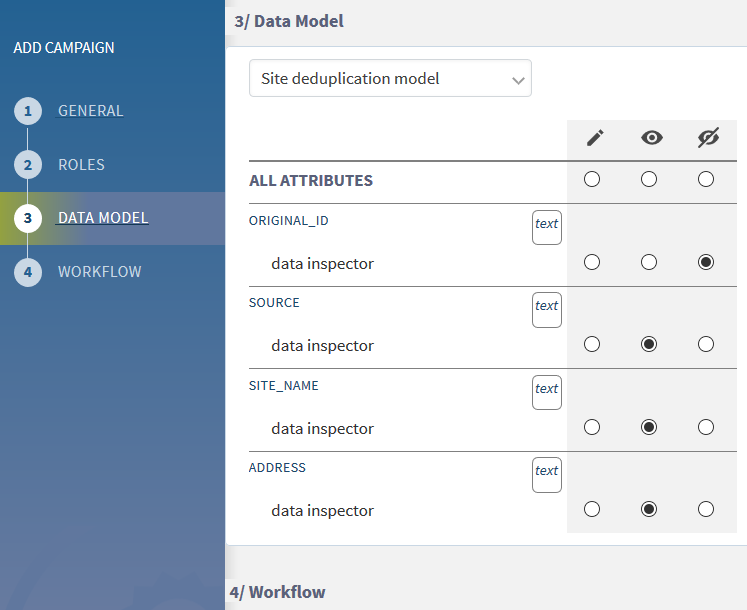The width and height of the screenshot is (747, 610).
Task: Click step 1 circle icon in sidebar
Action: point(28,111)
